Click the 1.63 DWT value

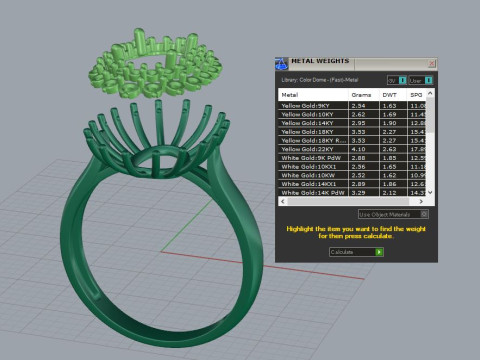click(x=389, y=106)
